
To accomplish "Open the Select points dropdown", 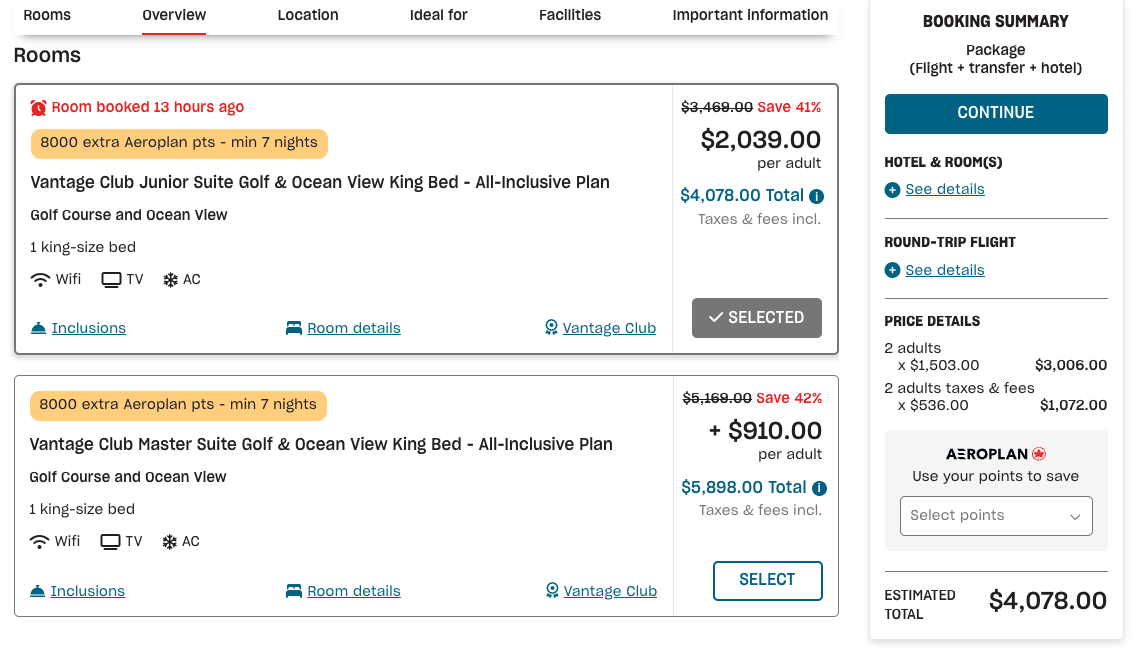I will [x=996, y=516].
